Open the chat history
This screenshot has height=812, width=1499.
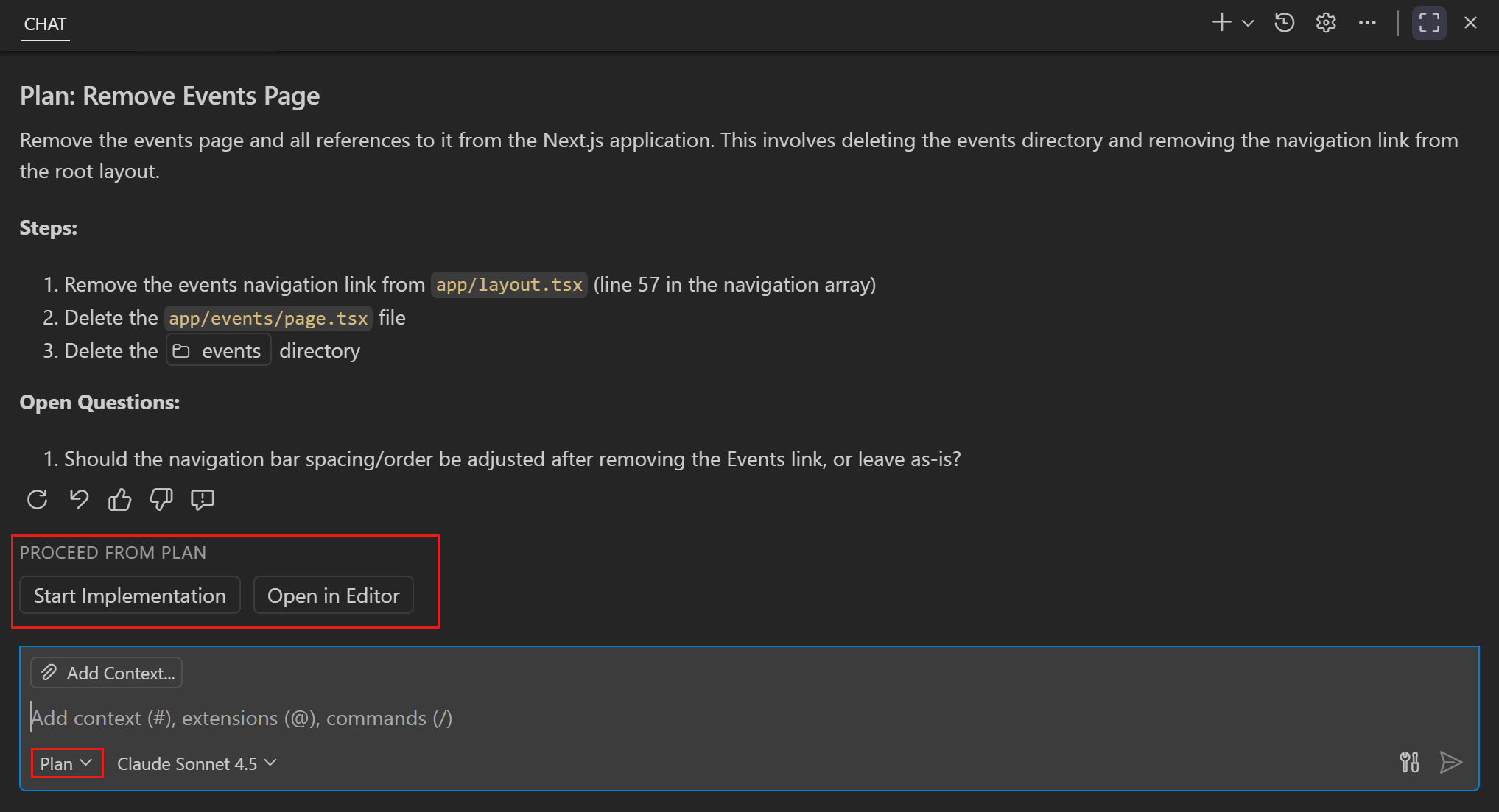click(1284, 23)
